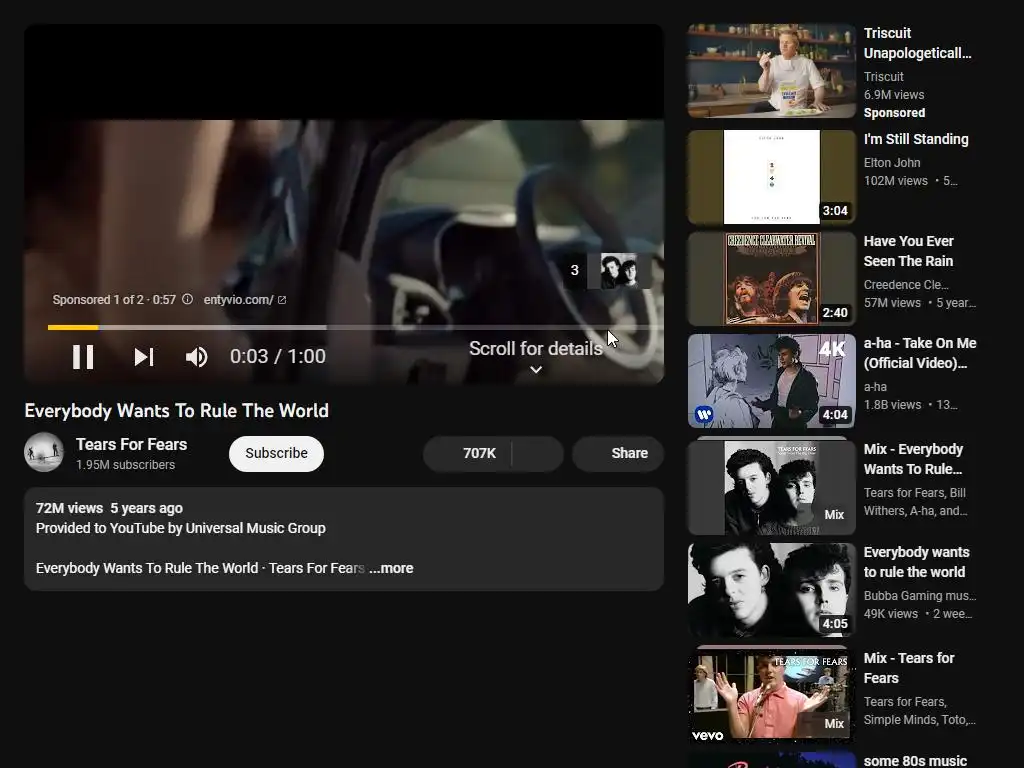The image size is (1024, 768).
Task: Click the ad countdown thumbnail showing 3
Action: (x=607, y=271)
